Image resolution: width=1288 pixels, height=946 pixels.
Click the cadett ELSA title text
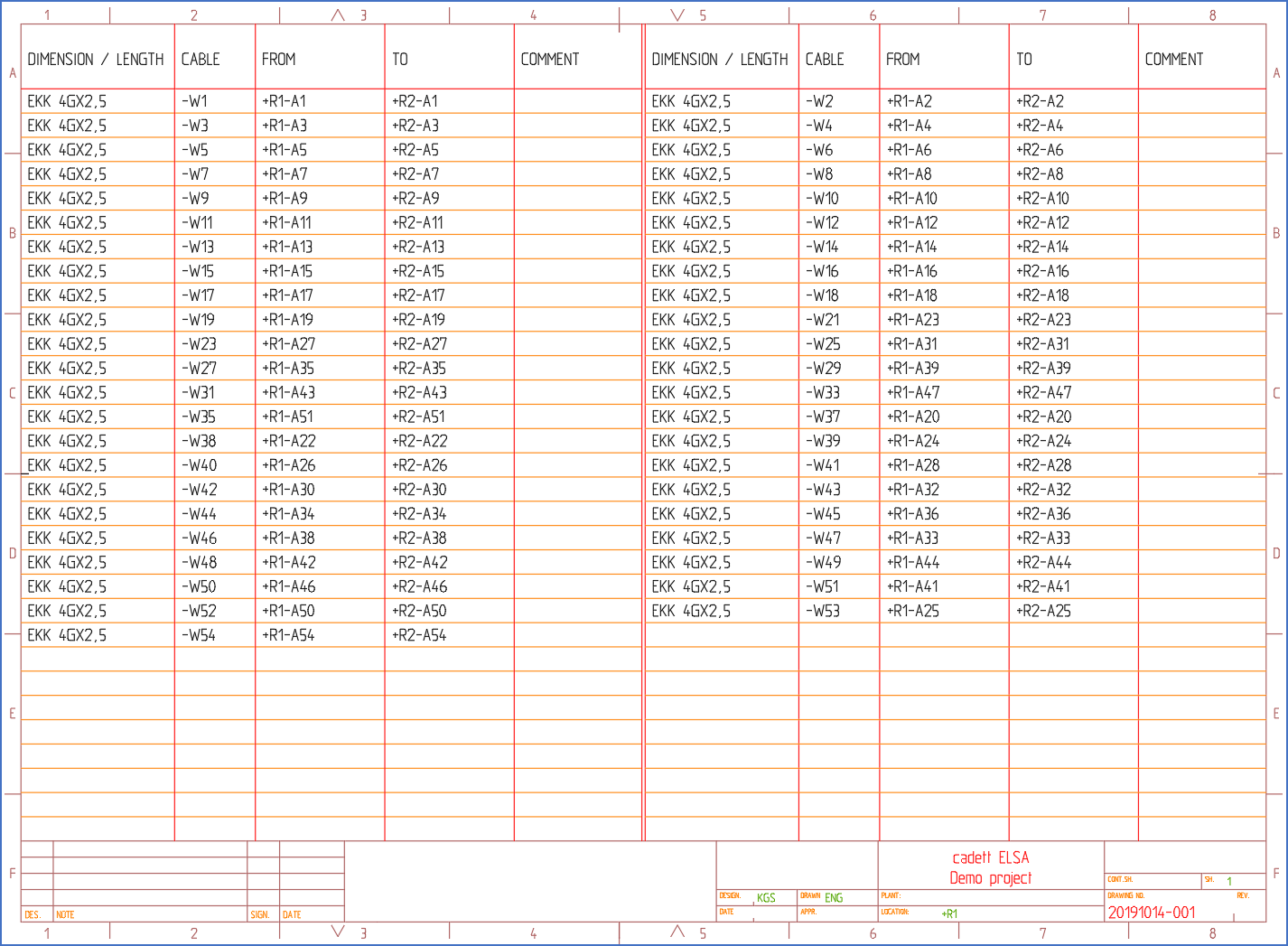click(x=991, y=858)
